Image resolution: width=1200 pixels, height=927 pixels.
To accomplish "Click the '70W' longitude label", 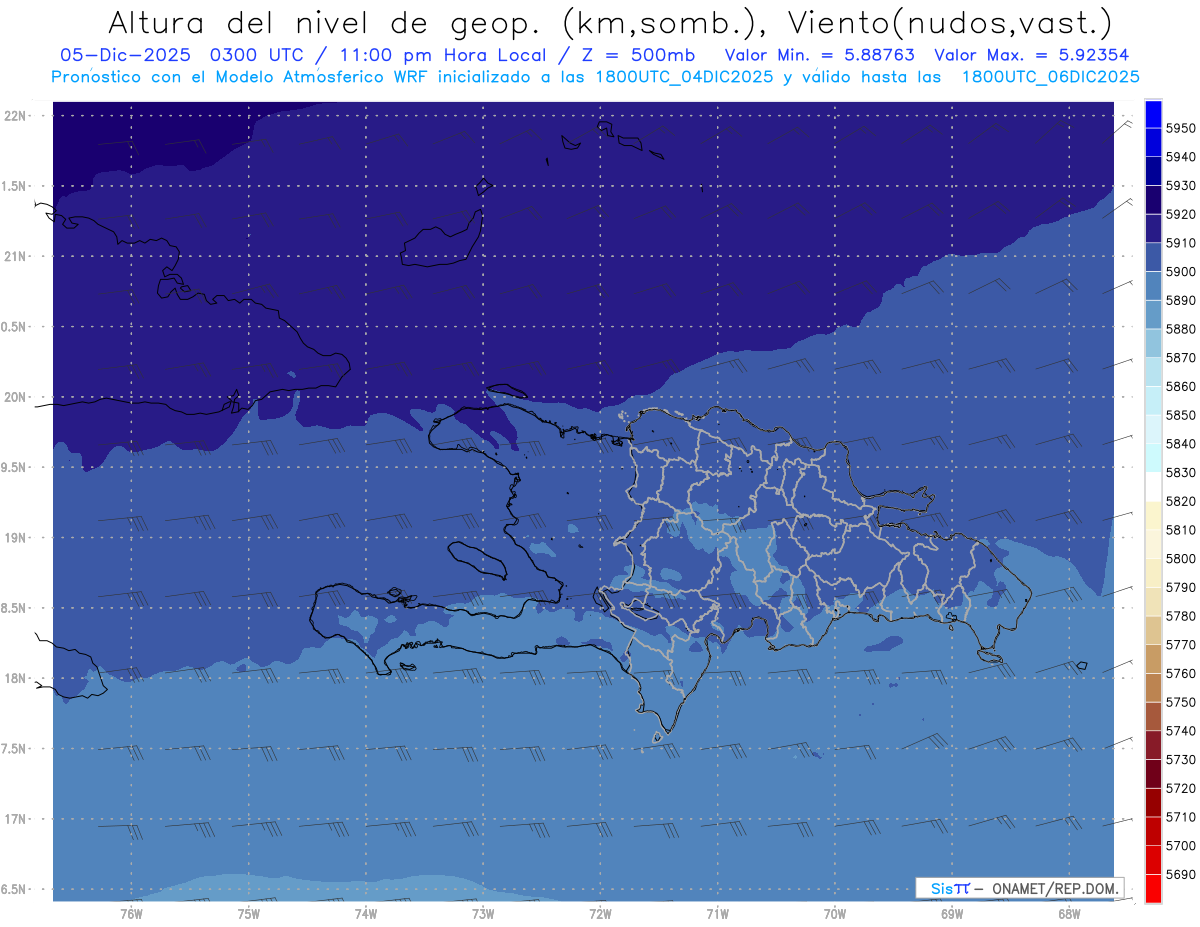I will [x=835, y=913].
